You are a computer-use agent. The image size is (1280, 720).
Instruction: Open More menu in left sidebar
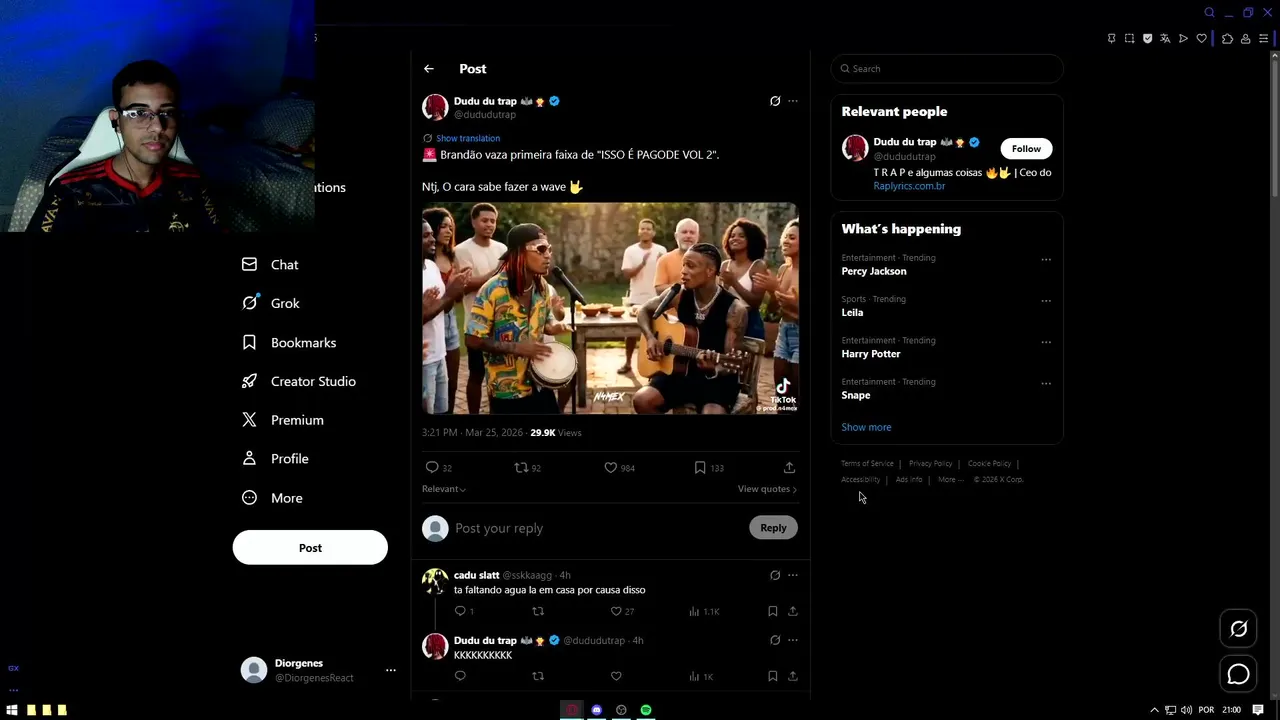[272, 498]
